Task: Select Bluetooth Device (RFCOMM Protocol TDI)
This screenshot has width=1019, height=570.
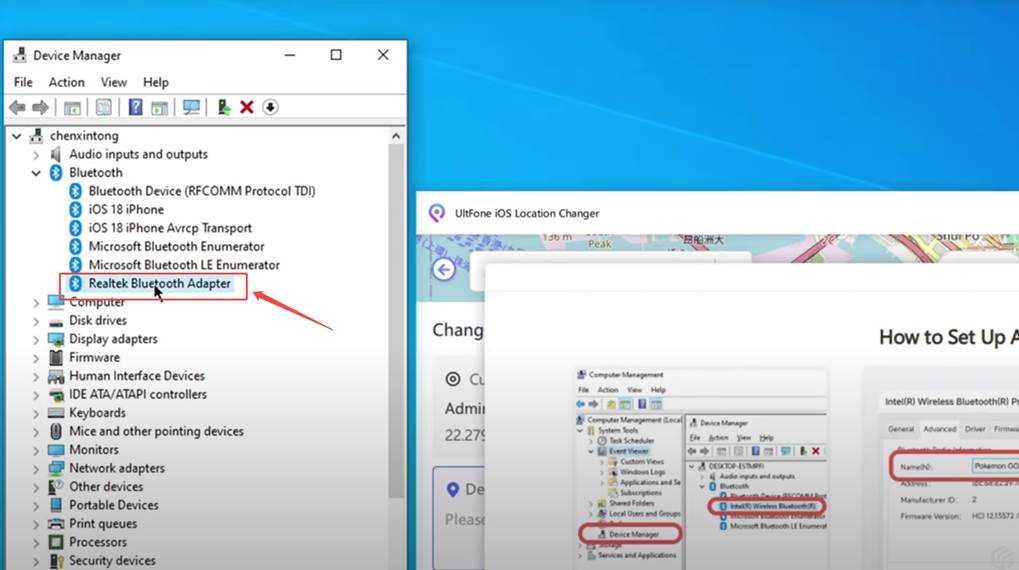Action: pos(201,191)
